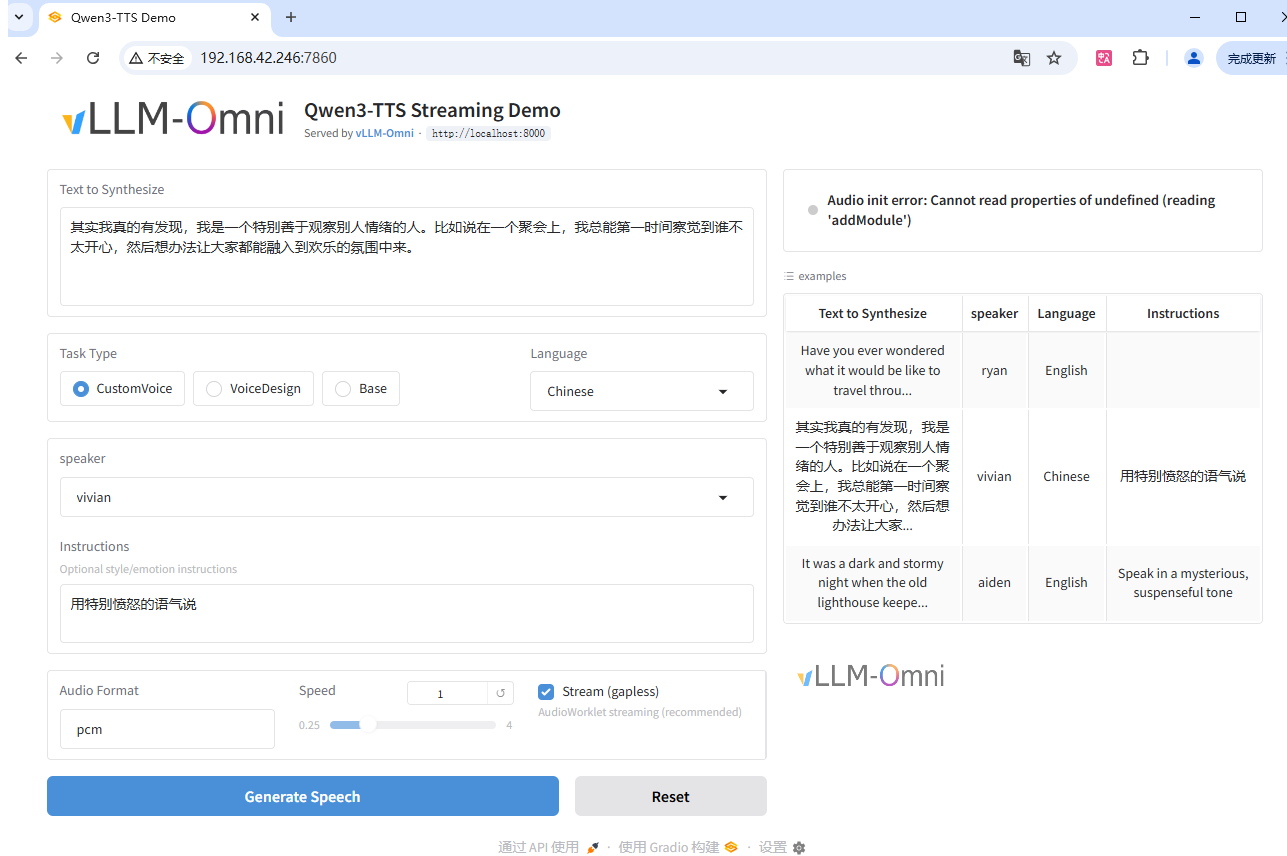Click into the Text to Synthesize textbox

point(406,256)
